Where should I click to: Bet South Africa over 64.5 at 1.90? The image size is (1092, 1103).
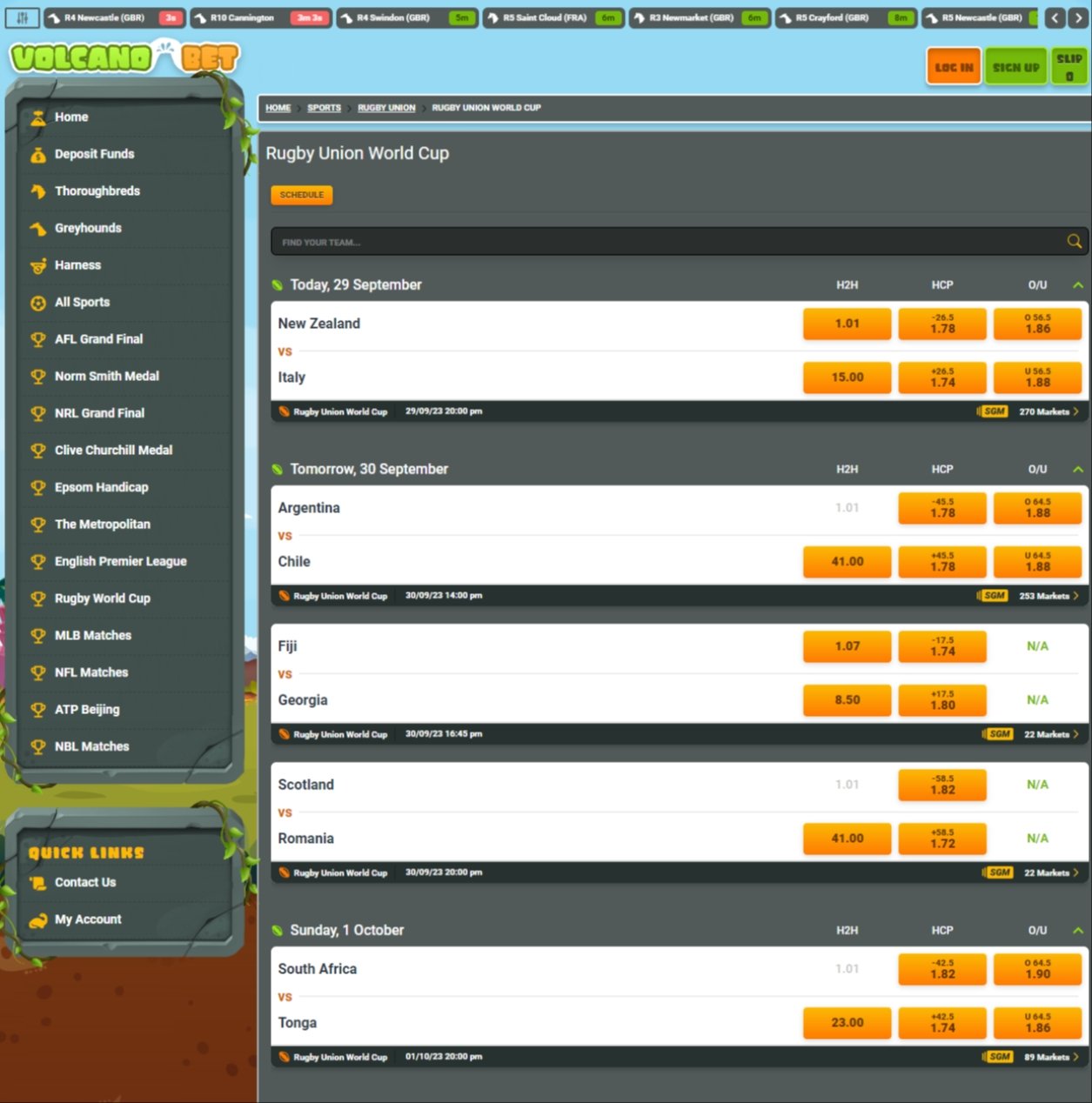(1038, 969)
